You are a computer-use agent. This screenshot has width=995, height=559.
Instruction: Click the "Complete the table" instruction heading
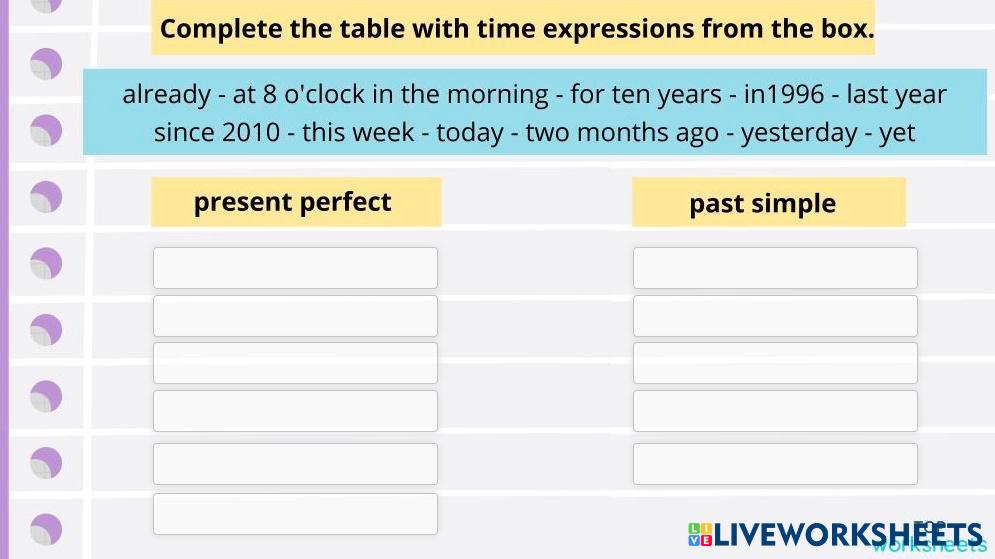[516, 29]
